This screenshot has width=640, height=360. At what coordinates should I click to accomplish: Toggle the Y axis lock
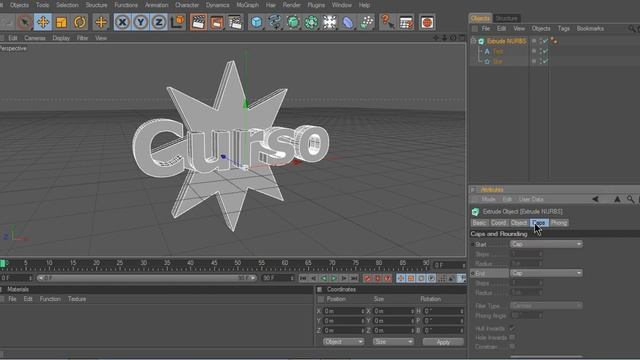click(x=140, y=22)
